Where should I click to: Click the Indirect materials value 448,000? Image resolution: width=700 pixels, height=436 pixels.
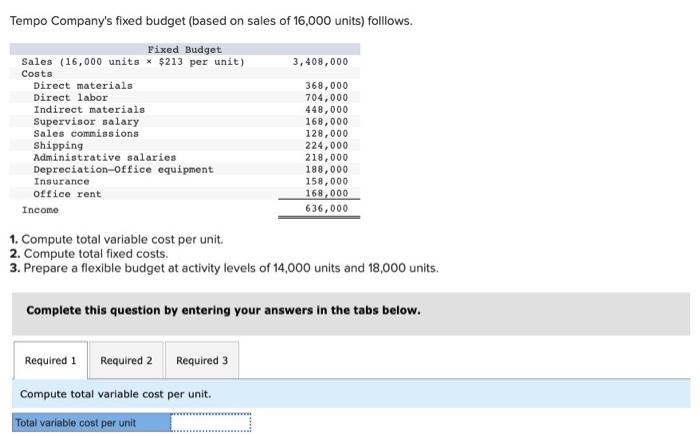pos(326,110)
